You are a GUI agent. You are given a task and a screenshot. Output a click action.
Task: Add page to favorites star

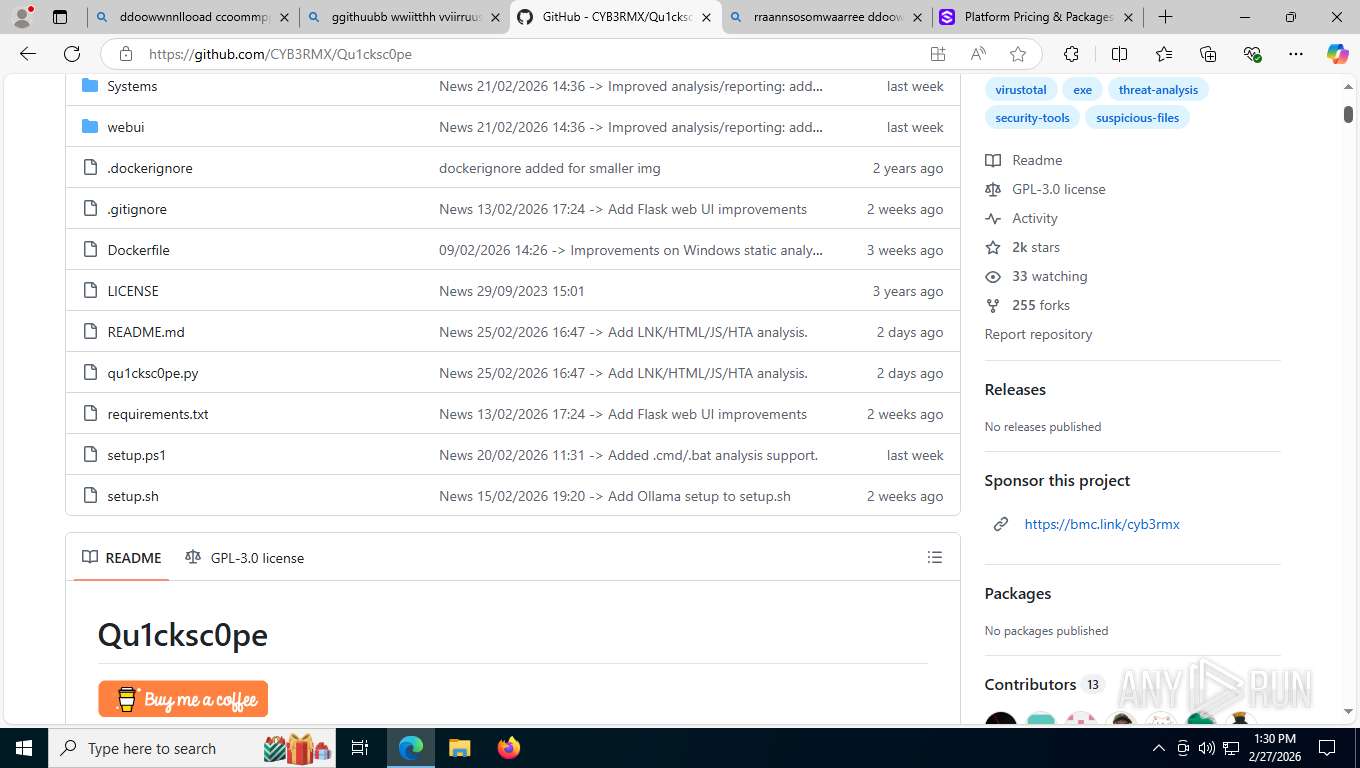coord(1018,54)
